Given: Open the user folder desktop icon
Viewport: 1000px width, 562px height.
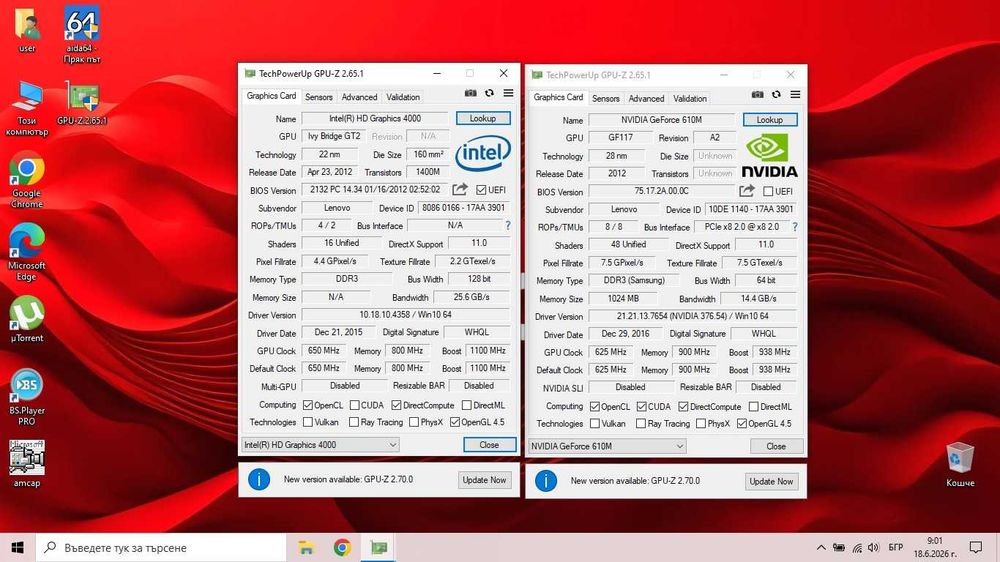Looking at the screenshot, I should pos(27,30).
